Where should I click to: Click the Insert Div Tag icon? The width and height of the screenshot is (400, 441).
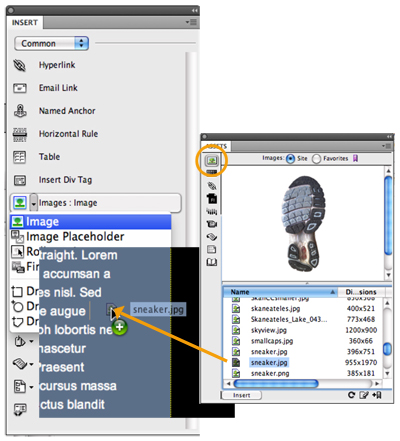20,180
